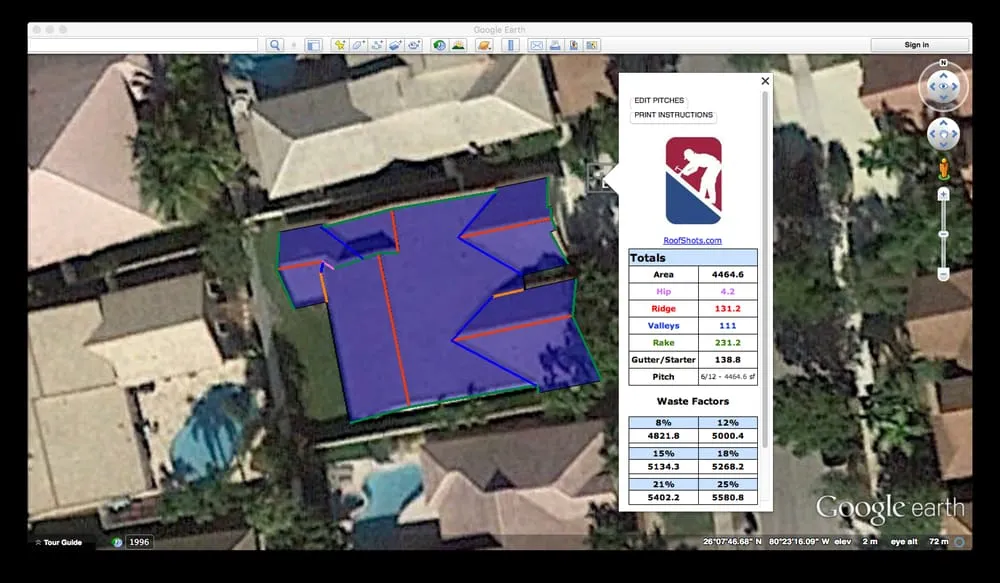
Task: Click the search magnifier button
Action: (275, 45)
